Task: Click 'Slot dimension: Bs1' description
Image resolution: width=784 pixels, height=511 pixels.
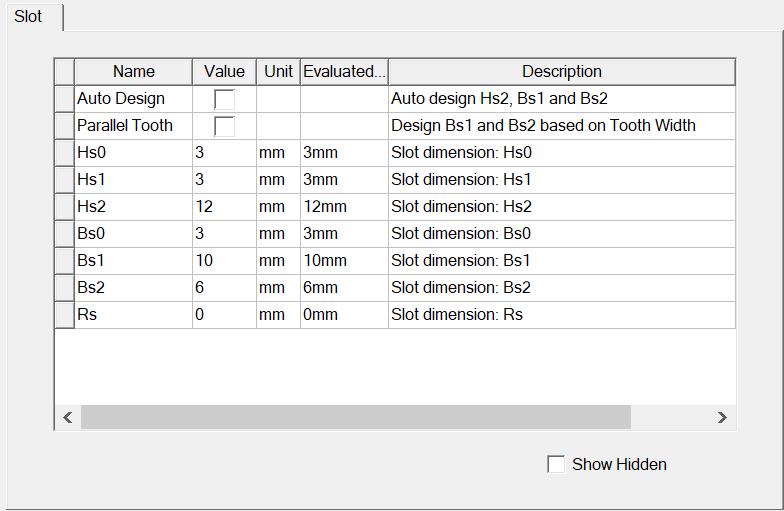Action: (x=562, y=260)
